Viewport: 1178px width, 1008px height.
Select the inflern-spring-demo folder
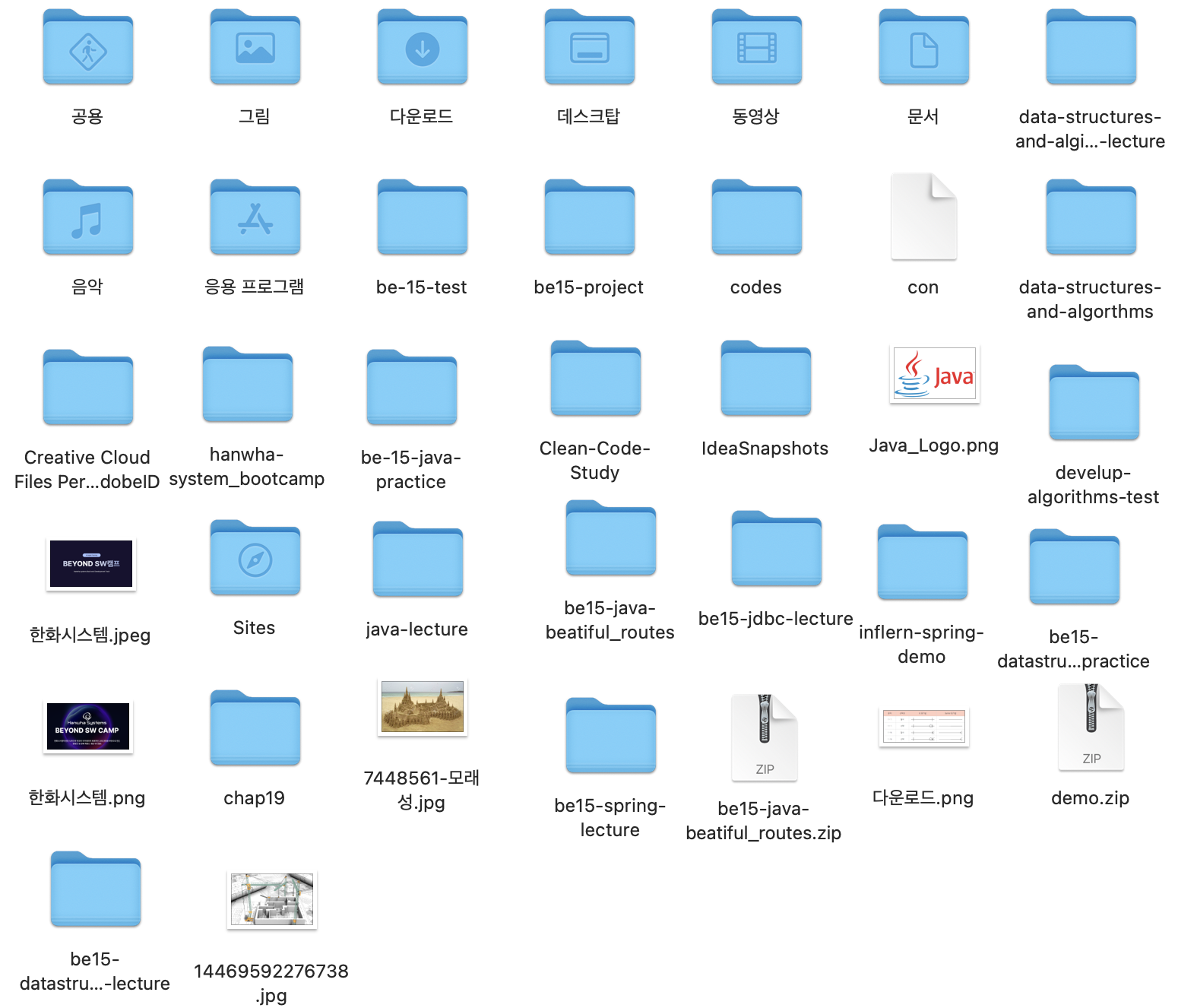tap(923, 563)
